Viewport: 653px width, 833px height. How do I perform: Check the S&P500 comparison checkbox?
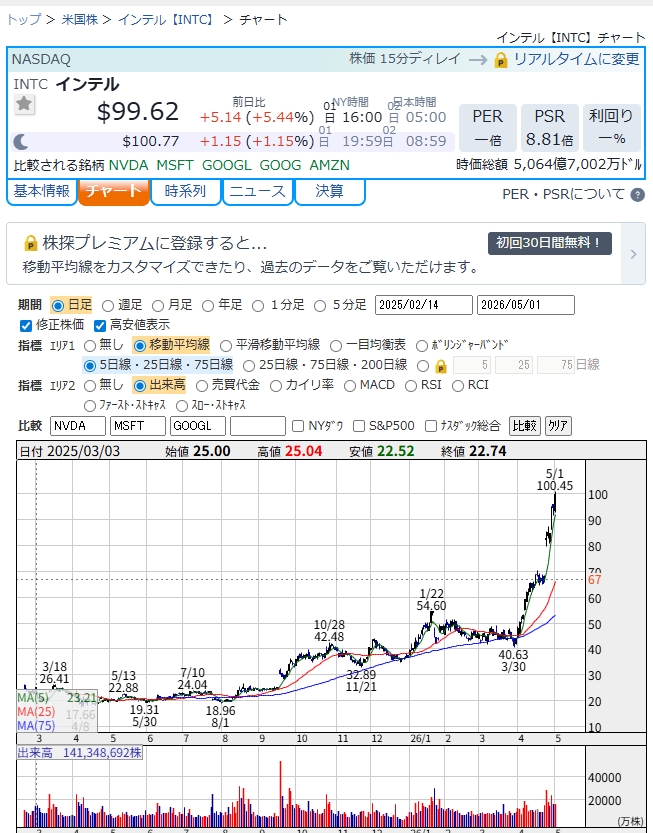tap(359, 426)
